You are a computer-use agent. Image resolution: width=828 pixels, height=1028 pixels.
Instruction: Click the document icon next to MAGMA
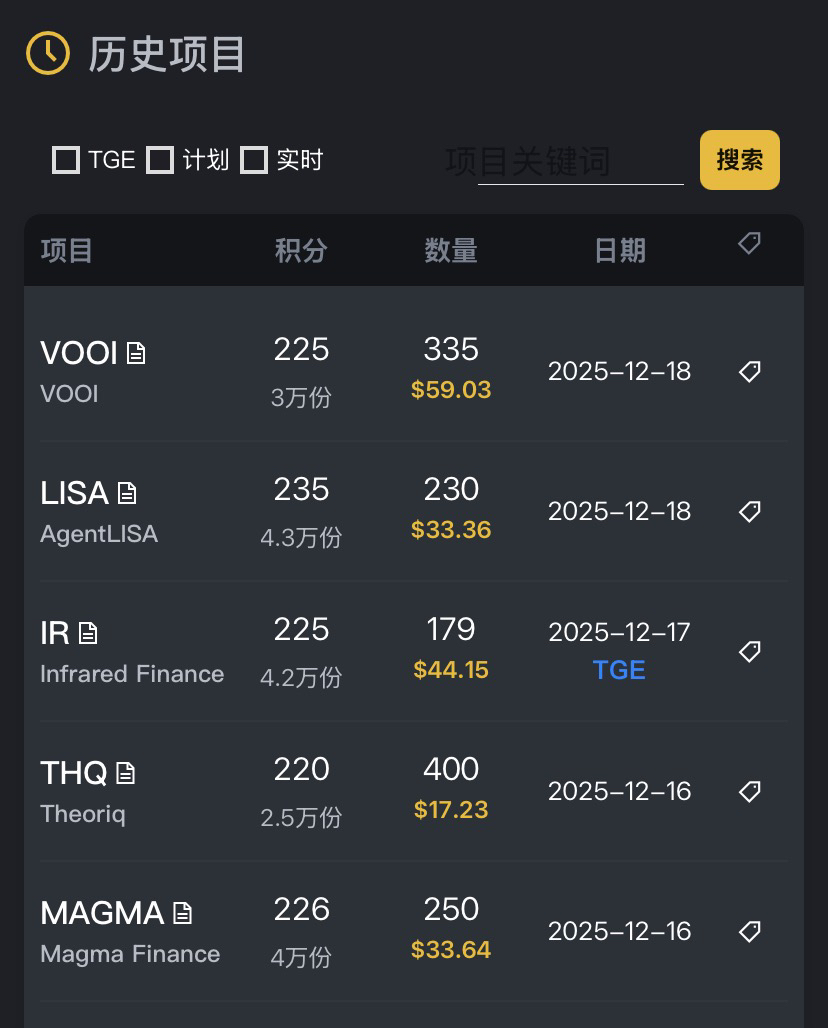[x=182, y=913]
